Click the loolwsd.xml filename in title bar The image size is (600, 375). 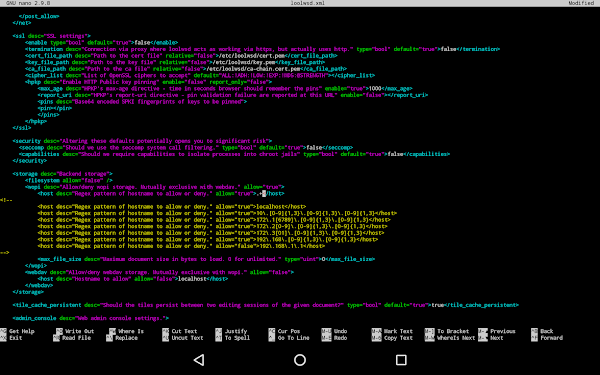point(308,3)
